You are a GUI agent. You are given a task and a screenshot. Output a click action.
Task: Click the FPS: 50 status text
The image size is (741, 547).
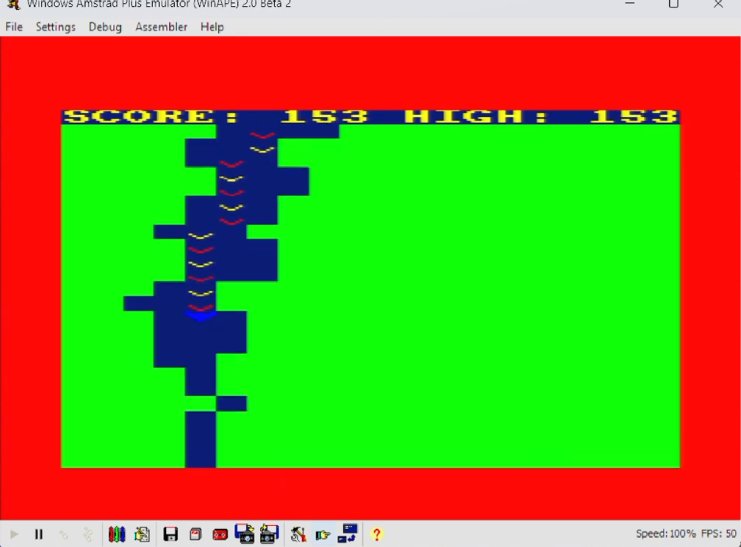[x=718, y=534]
